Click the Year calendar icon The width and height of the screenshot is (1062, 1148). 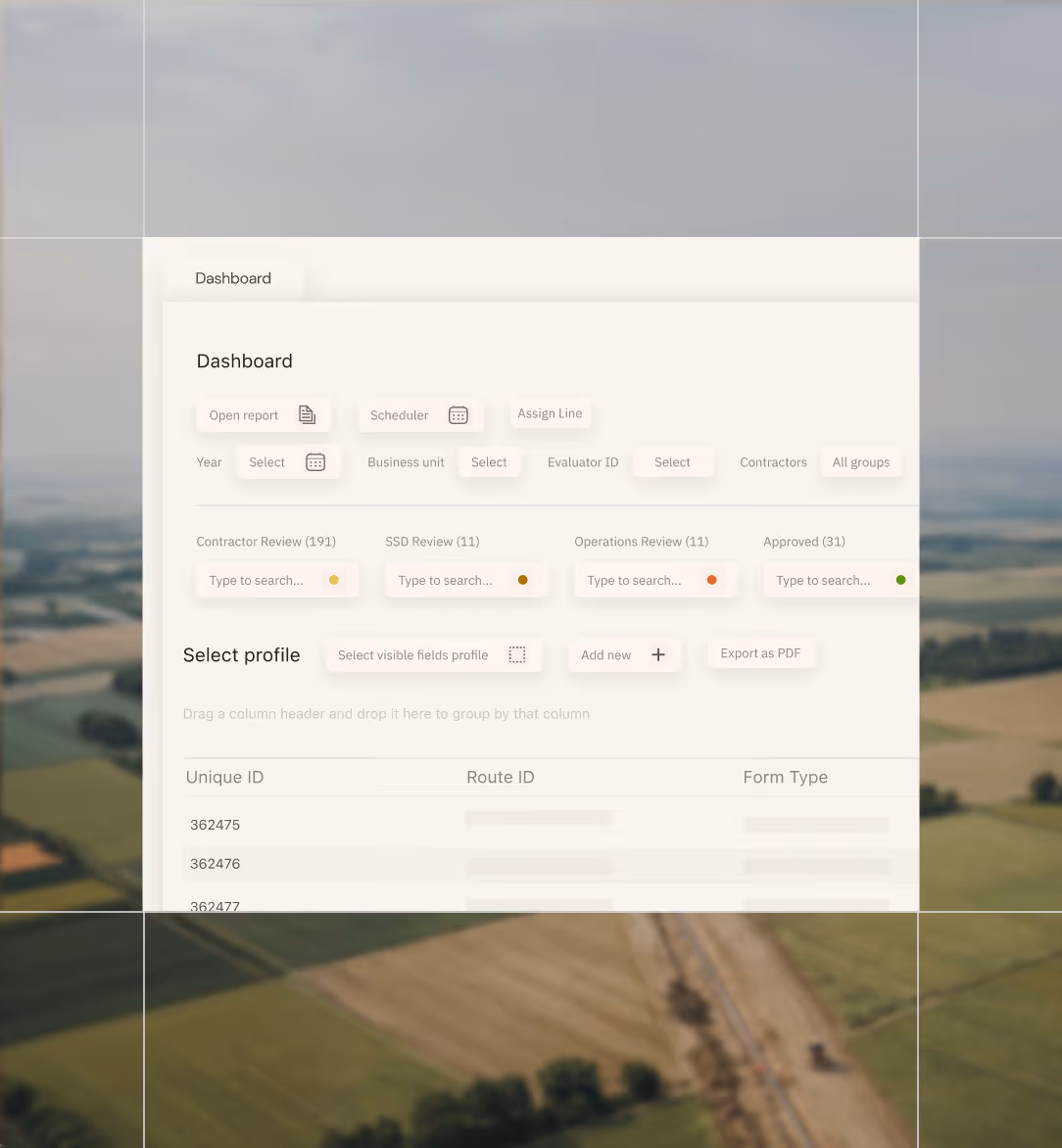[x=314, y=462]
